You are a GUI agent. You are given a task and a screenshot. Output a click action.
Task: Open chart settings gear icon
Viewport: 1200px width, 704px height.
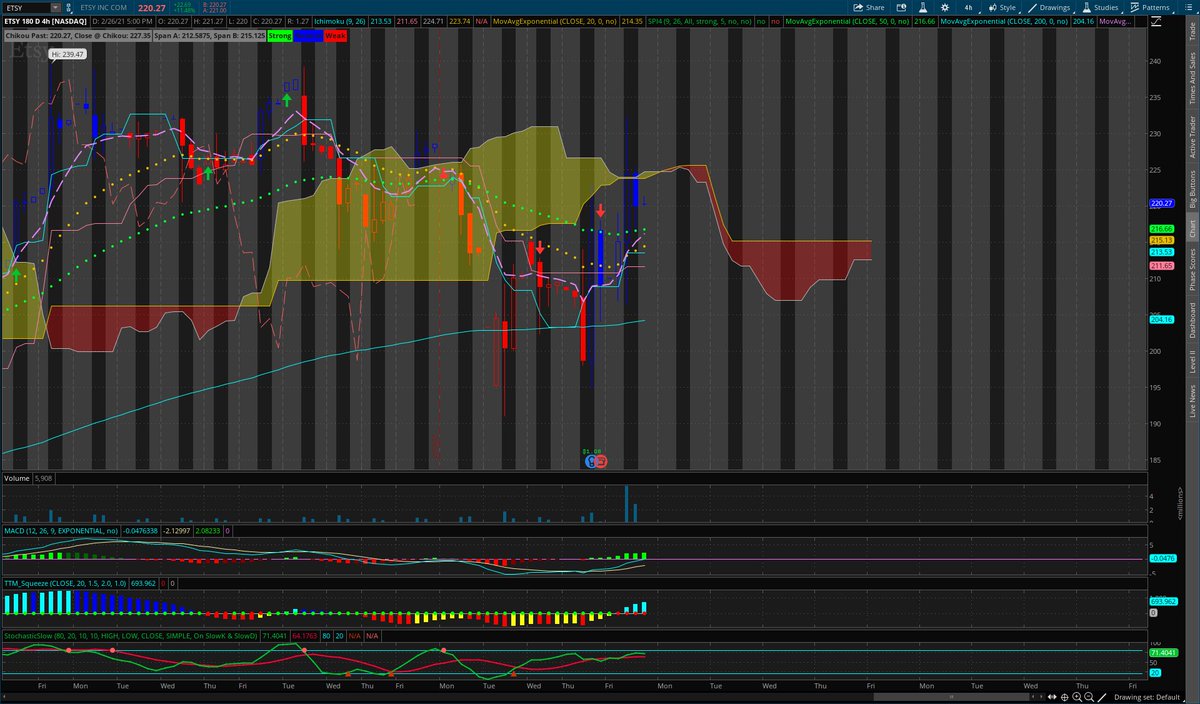coord(945,7)
